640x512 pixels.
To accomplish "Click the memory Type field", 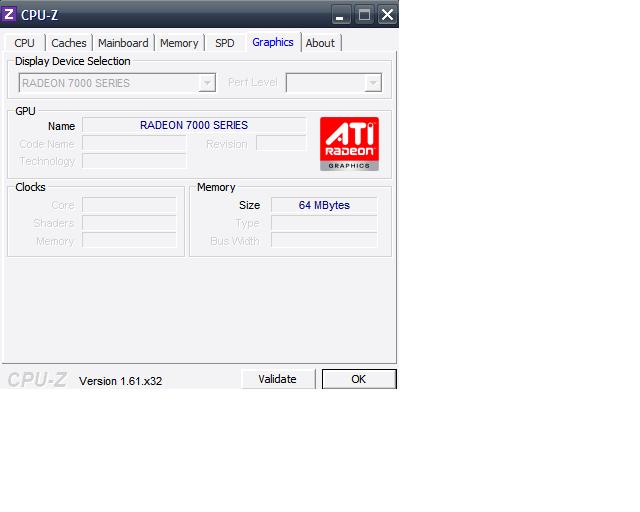I will click(x=324, y=223).
